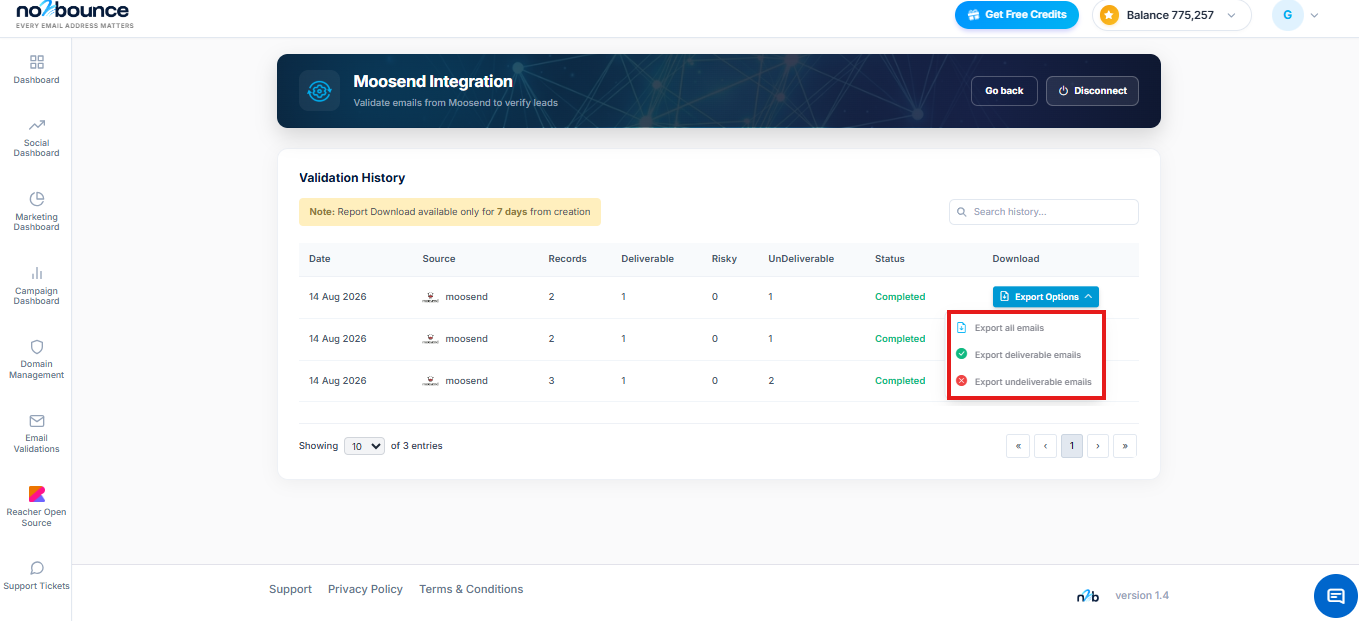Click the Get Free Credits button

point(1017,15)
